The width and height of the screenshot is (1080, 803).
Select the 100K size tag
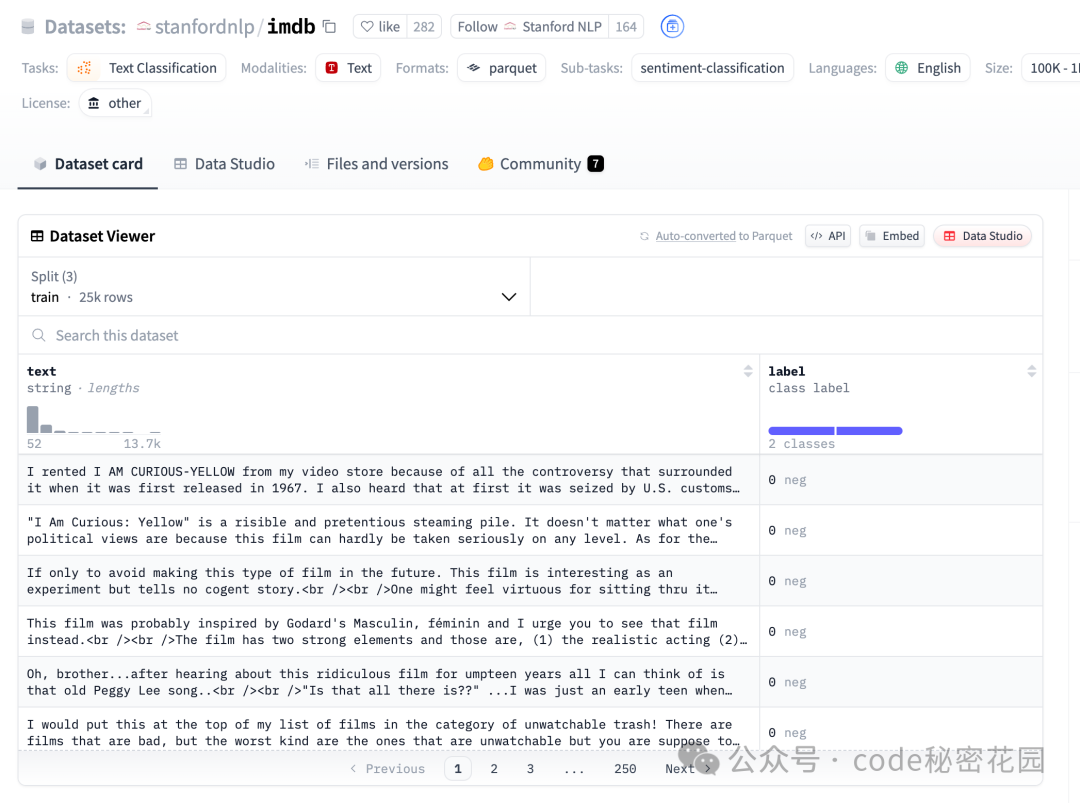point(1051,68)
